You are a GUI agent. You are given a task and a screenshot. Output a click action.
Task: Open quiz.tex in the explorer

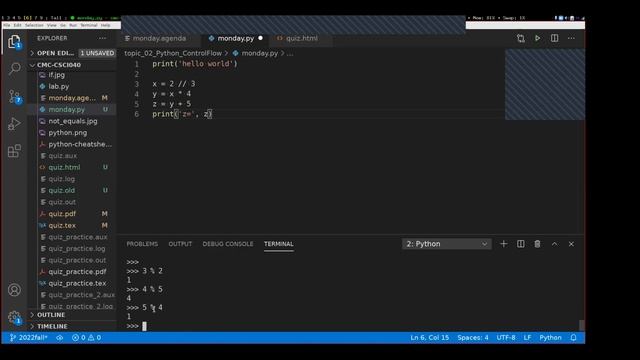point(62,225)
